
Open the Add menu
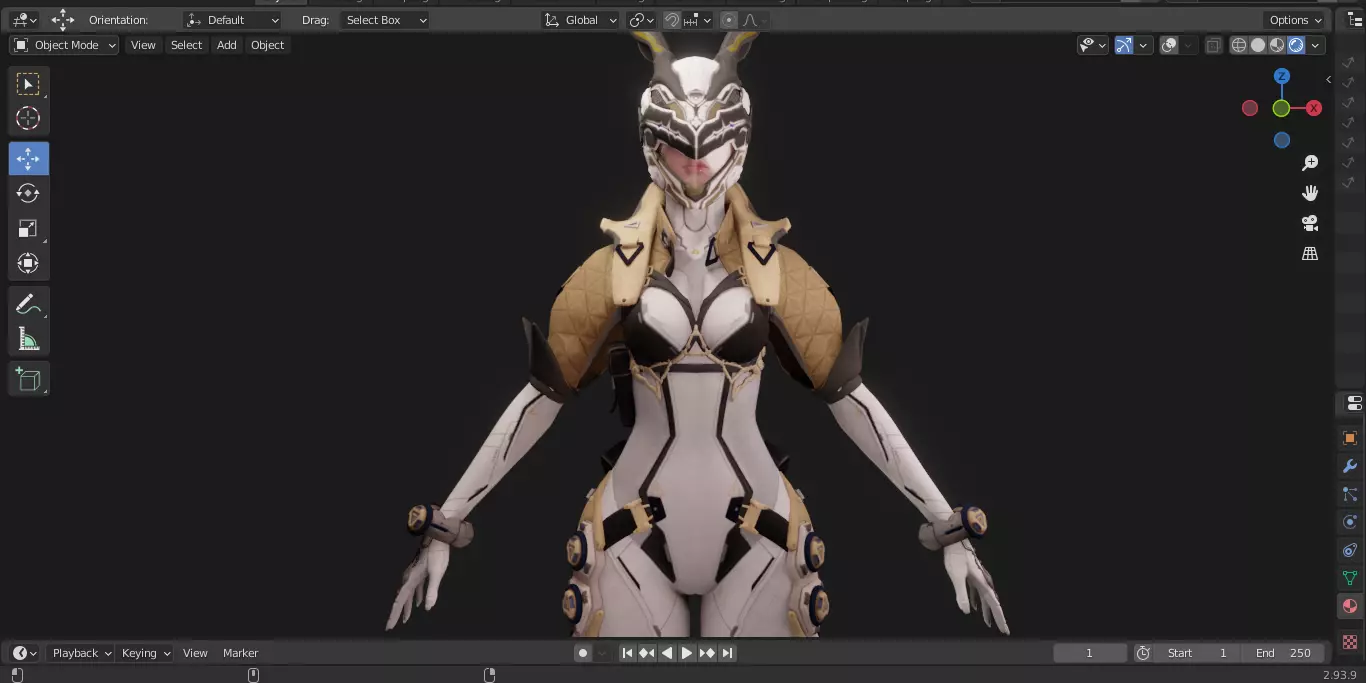(227, 45)
